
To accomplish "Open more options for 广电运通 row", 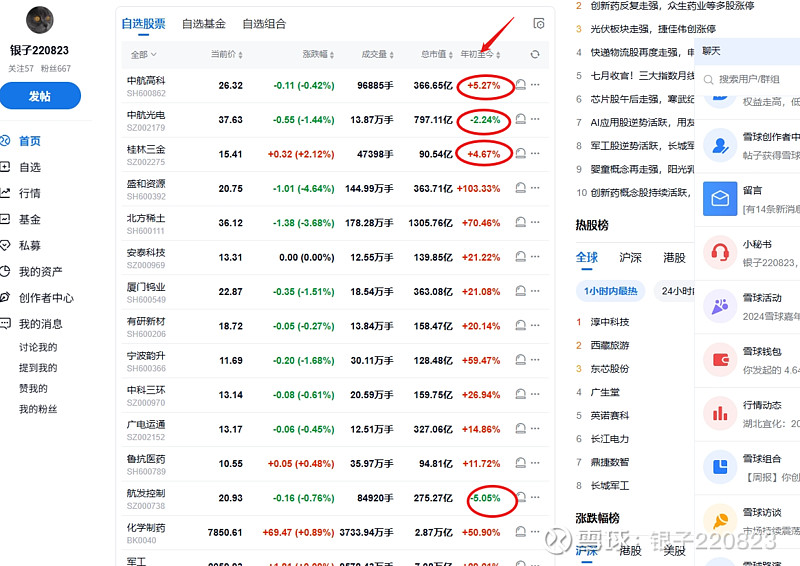I will pos(535,428).
